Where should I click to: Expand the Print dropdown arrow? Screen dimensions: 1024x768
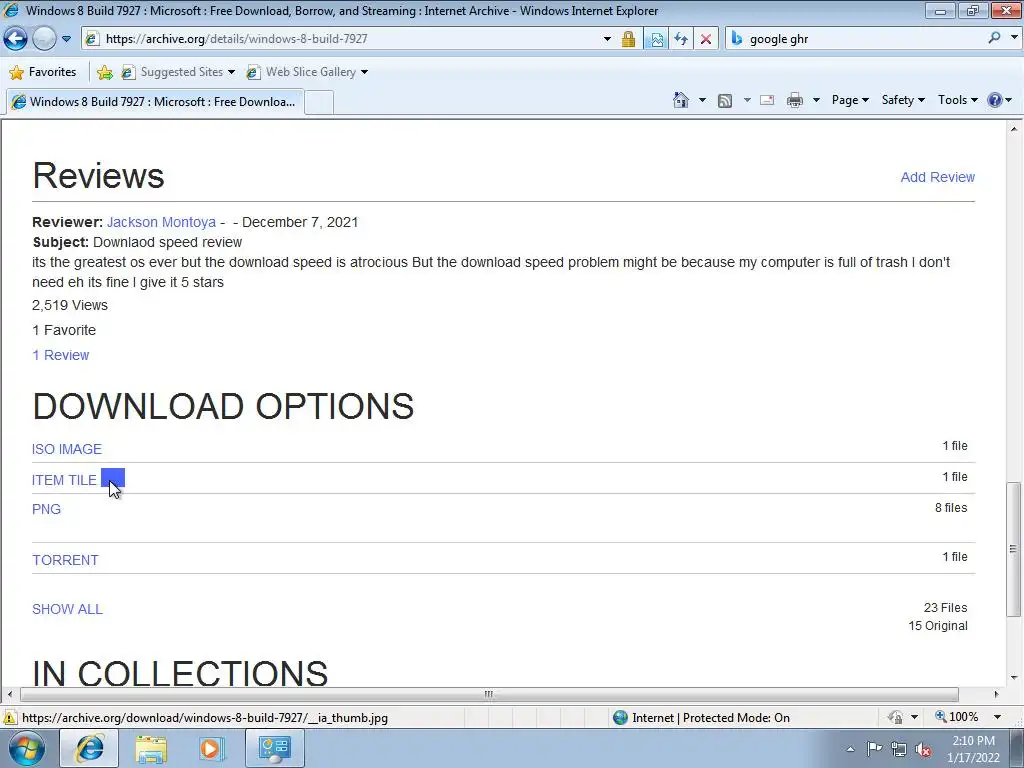point(816,100)
